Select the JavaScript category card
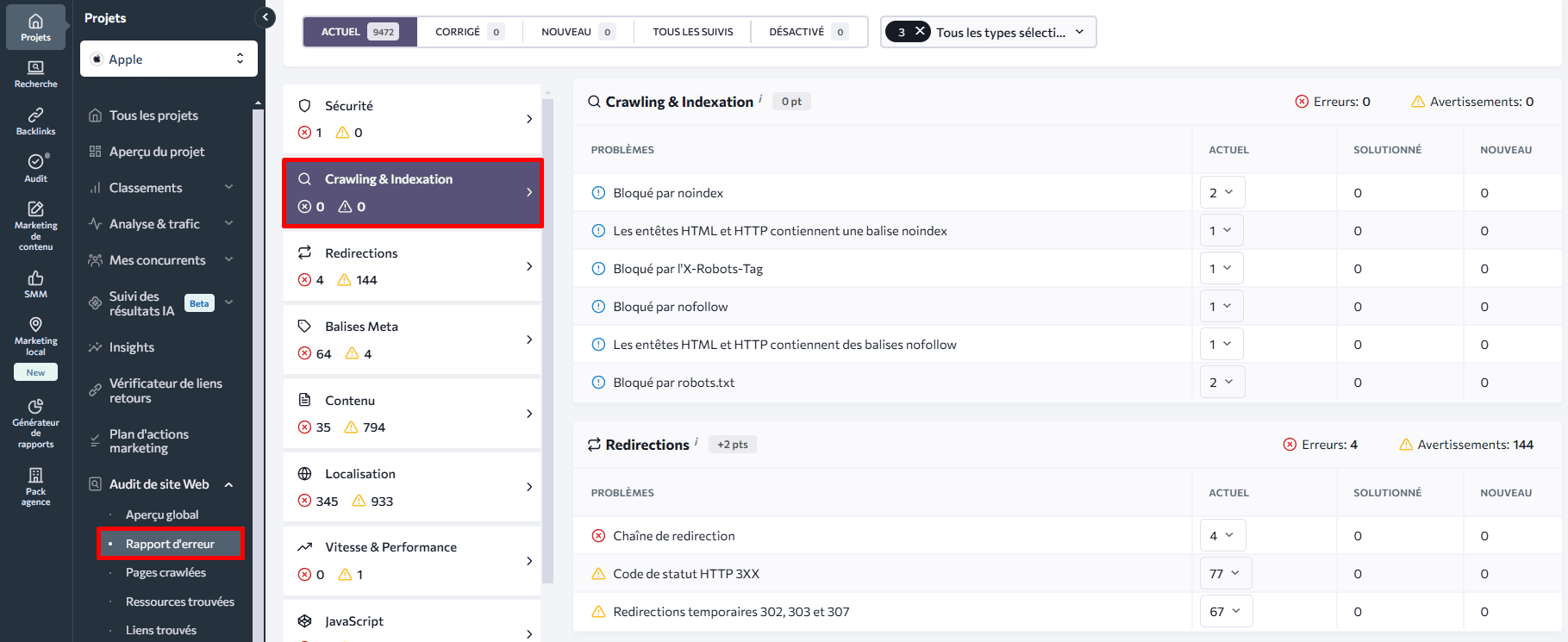 pos(412,622)
